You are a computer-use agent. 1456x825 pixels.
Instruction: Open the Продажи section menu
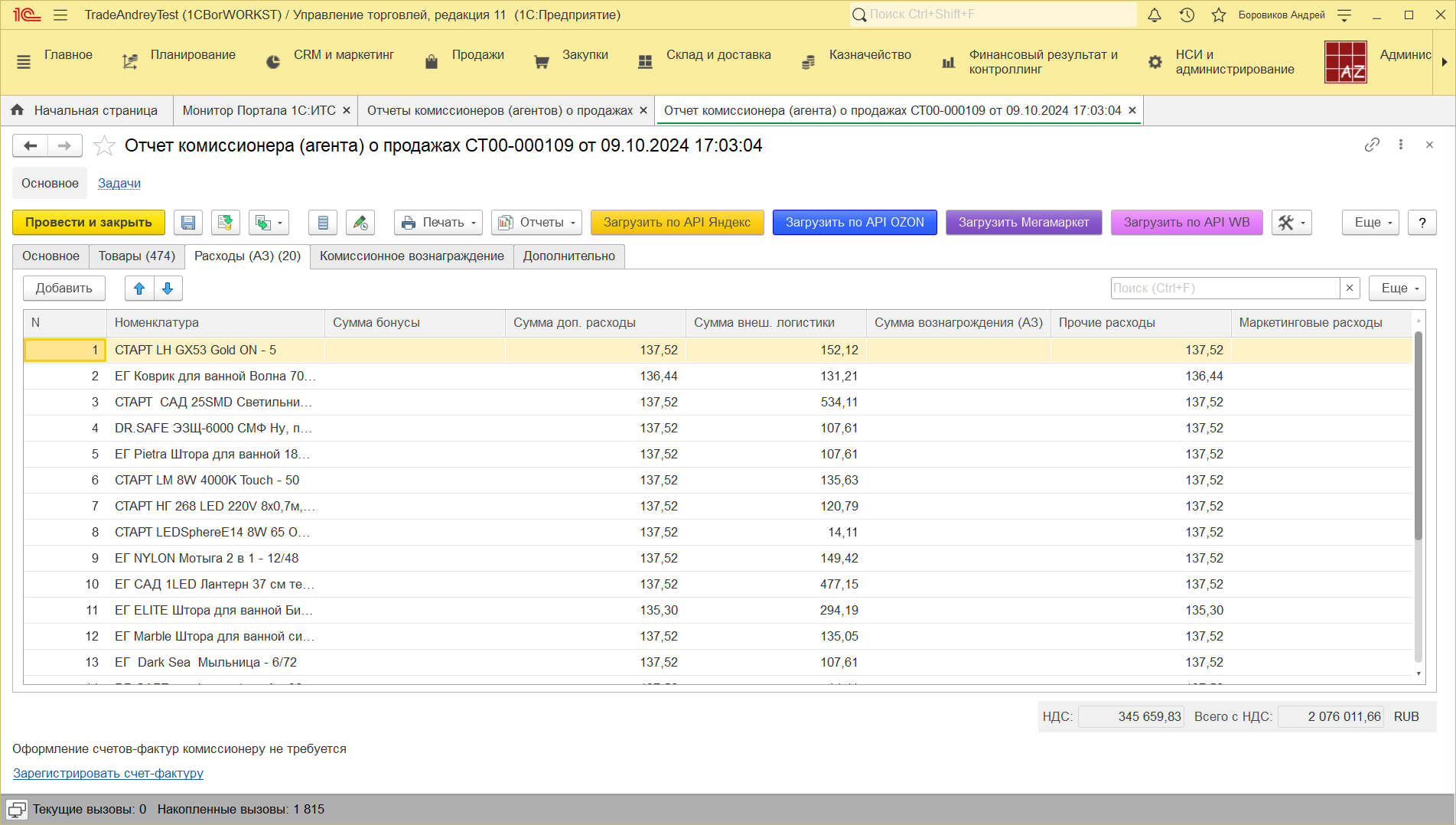477,55
